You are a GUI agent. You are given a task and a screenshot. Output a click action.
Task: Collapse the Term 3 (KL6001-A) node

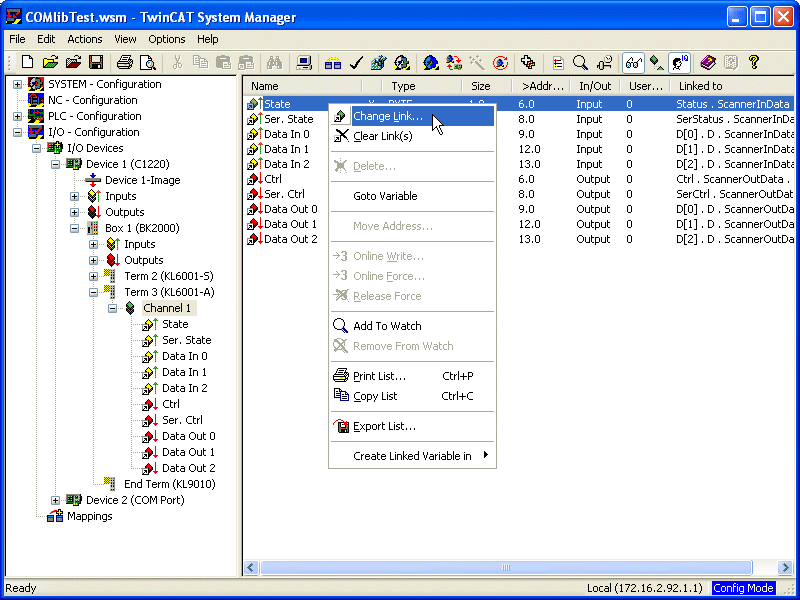pyautogui.click(x=93, y=292)
